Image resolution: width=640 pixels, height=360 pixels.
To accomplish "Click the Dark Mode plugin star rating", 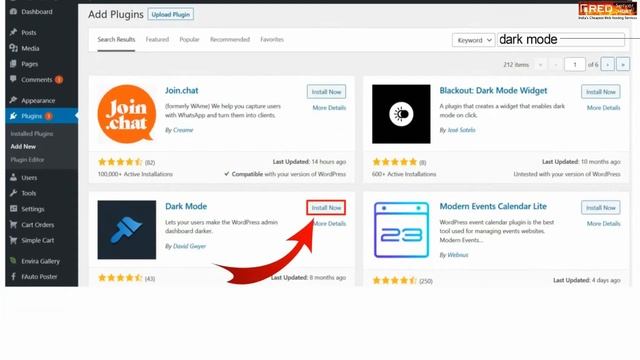I will point(120,278).
